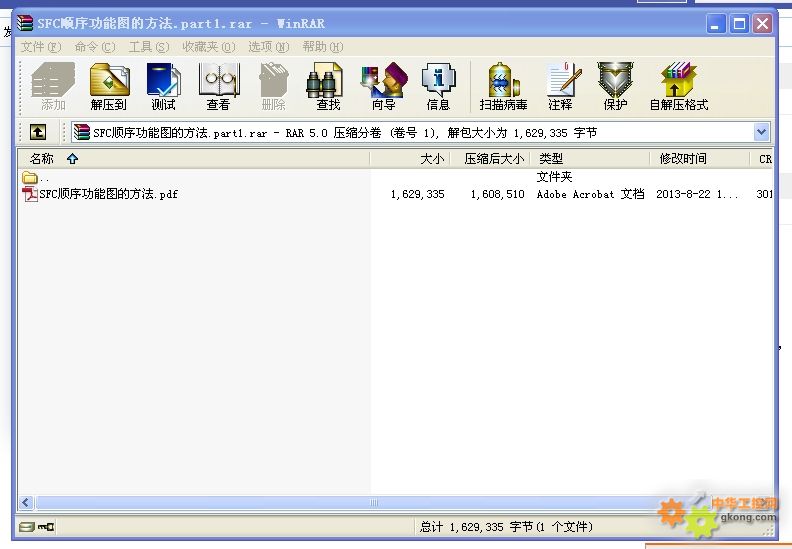
Task: Expand the archive path dropdown arrow
Action: [x=762, y=132]
